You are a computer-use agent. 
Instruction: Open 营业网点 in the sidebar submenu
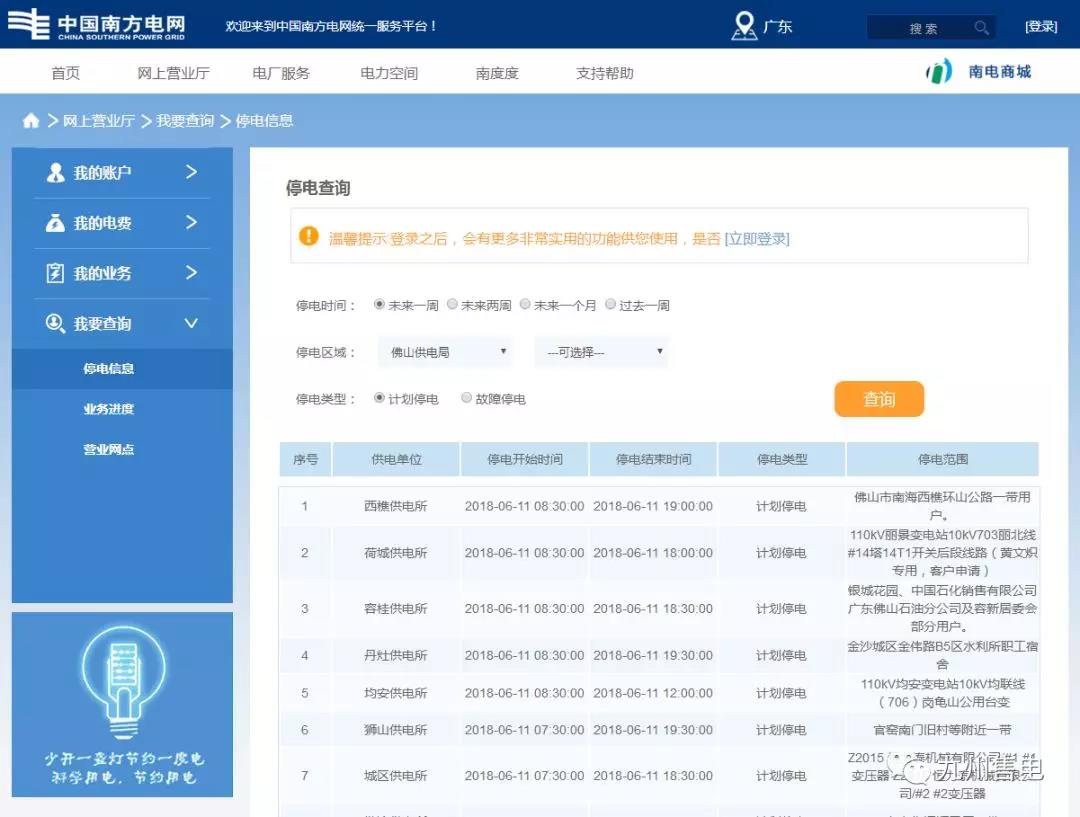pos(108,450)
